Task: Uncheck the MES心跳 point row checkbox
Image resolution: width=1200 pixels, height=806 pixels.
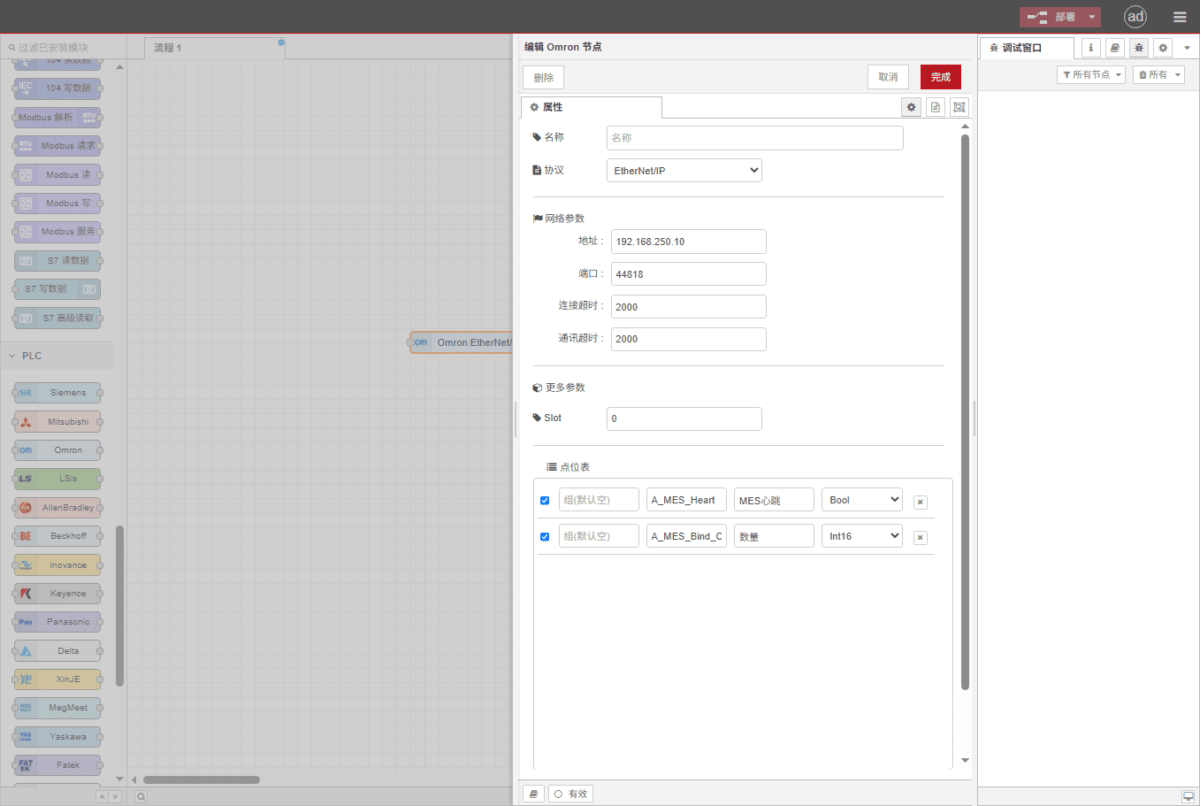Action: tap(545, 500)
